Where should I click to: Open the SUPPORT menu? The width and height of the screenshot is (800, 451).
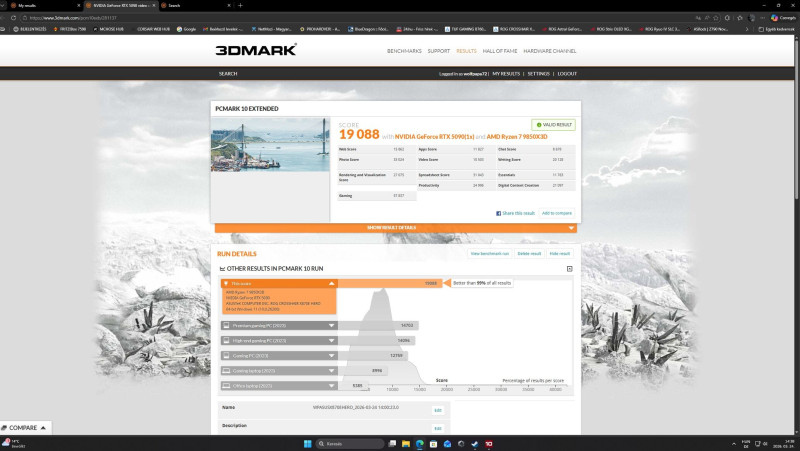439,51
